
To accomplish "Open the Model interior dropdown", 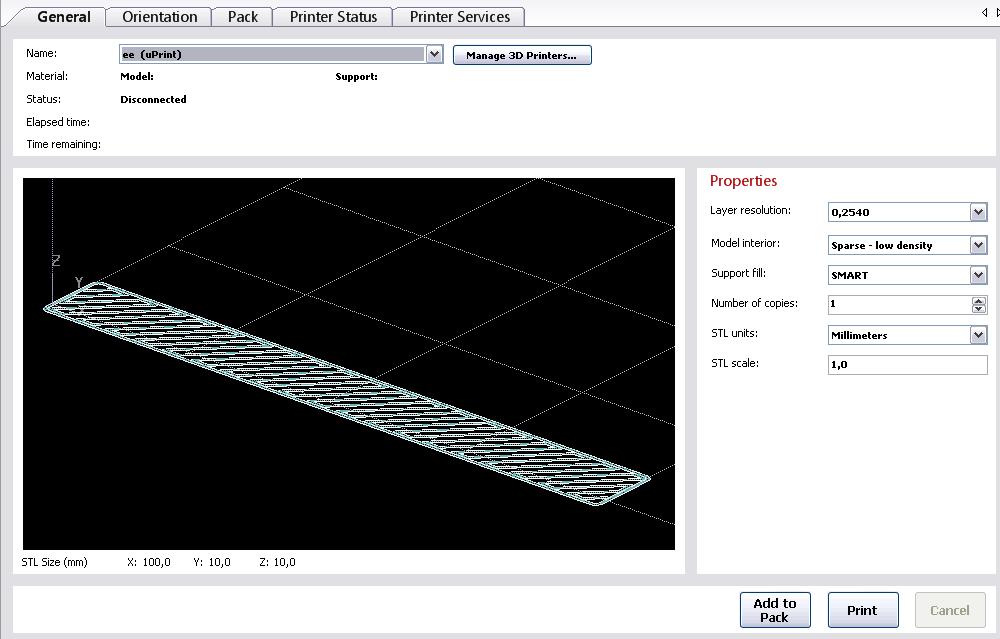I will click(978, 245).
